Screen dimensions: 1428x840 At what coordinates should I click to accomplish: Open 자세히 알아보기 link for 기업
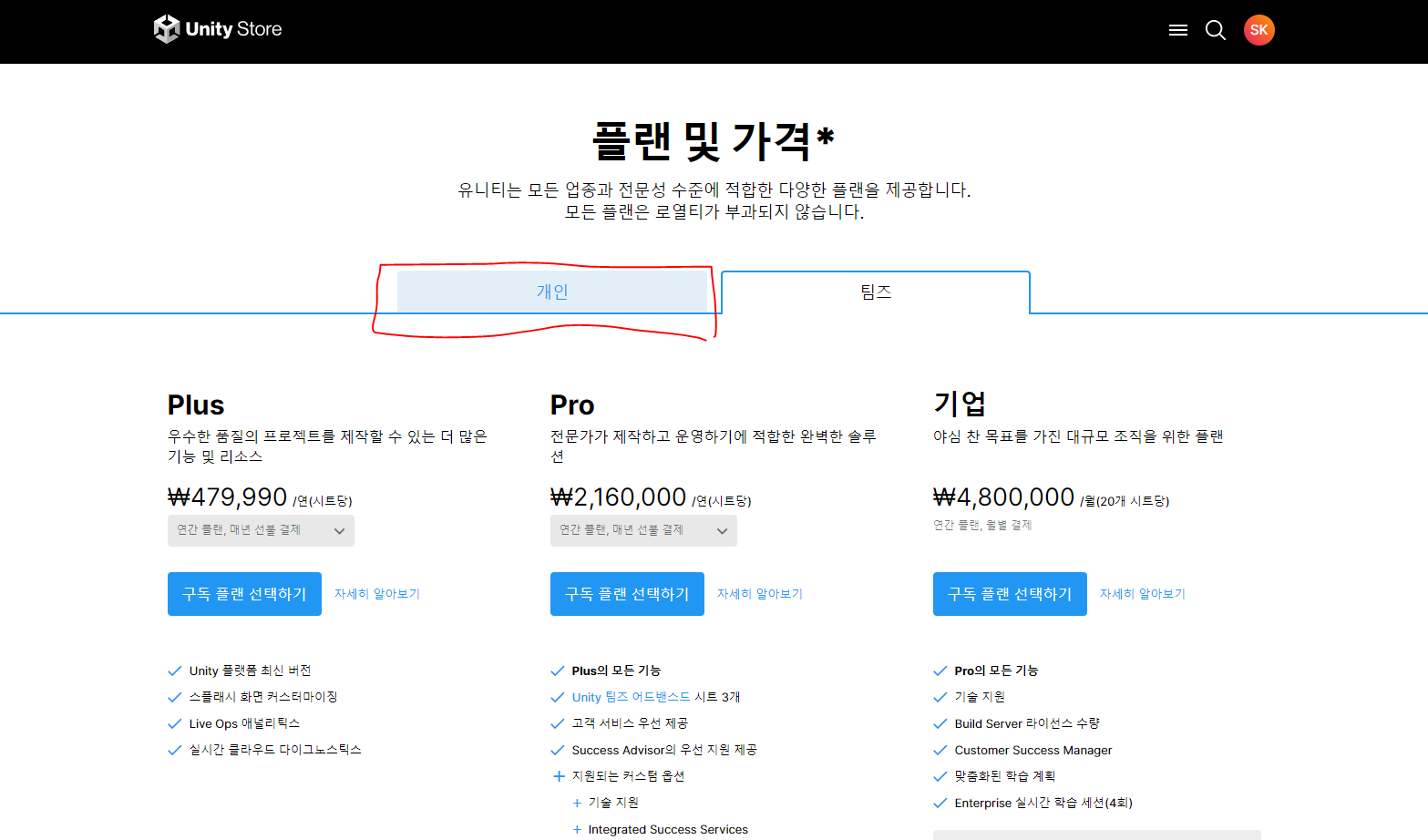[1143, 594]
